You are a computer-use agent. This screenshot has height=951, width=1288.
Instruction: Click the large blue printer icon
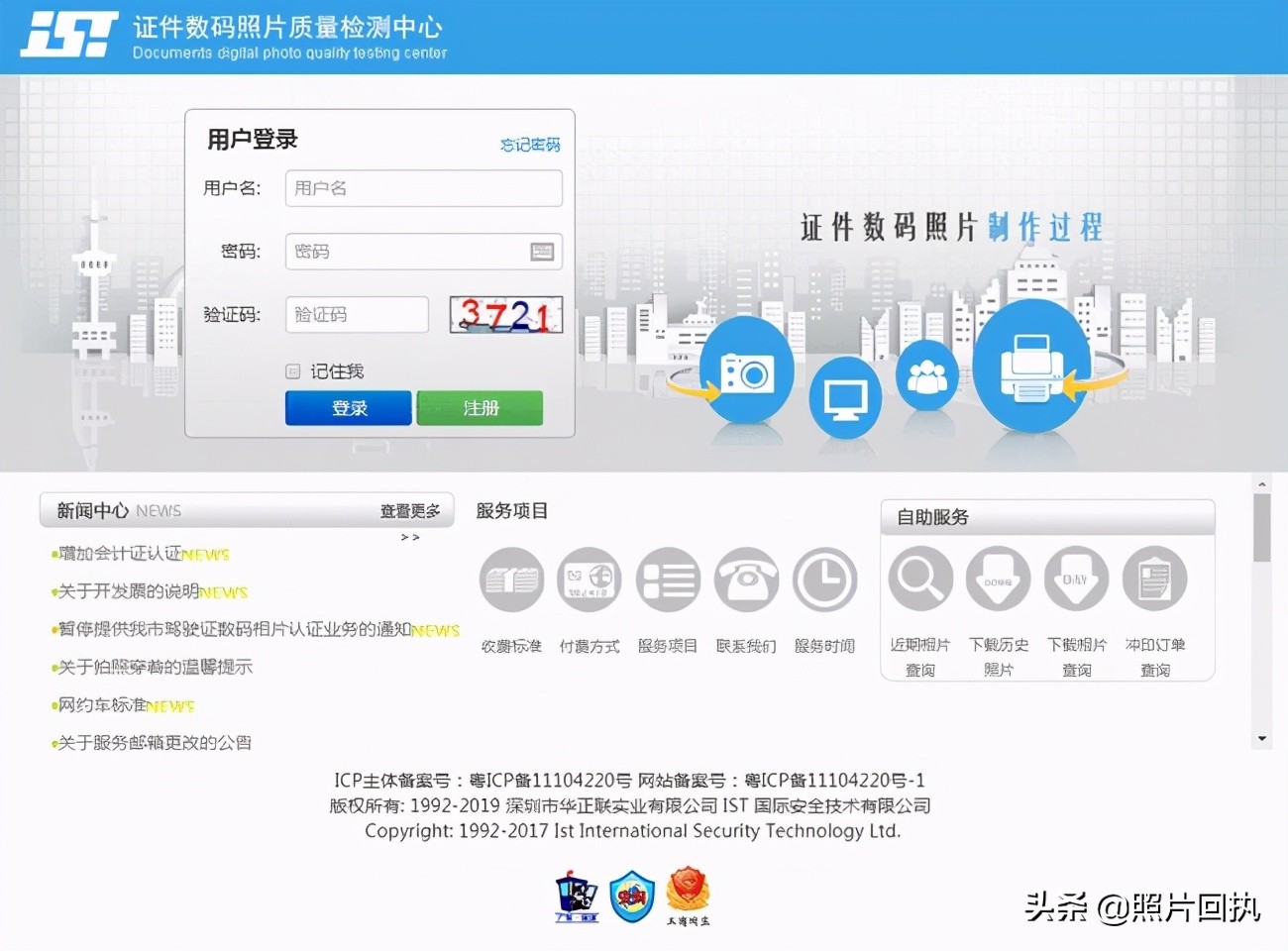tap(1032, 371)
